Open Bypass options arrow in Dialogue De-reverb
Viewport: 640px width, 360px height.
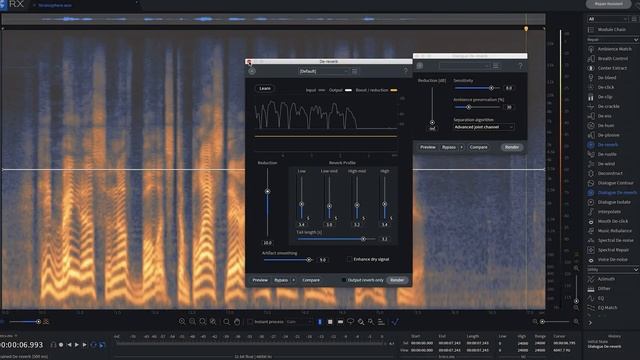coord(462,147)
